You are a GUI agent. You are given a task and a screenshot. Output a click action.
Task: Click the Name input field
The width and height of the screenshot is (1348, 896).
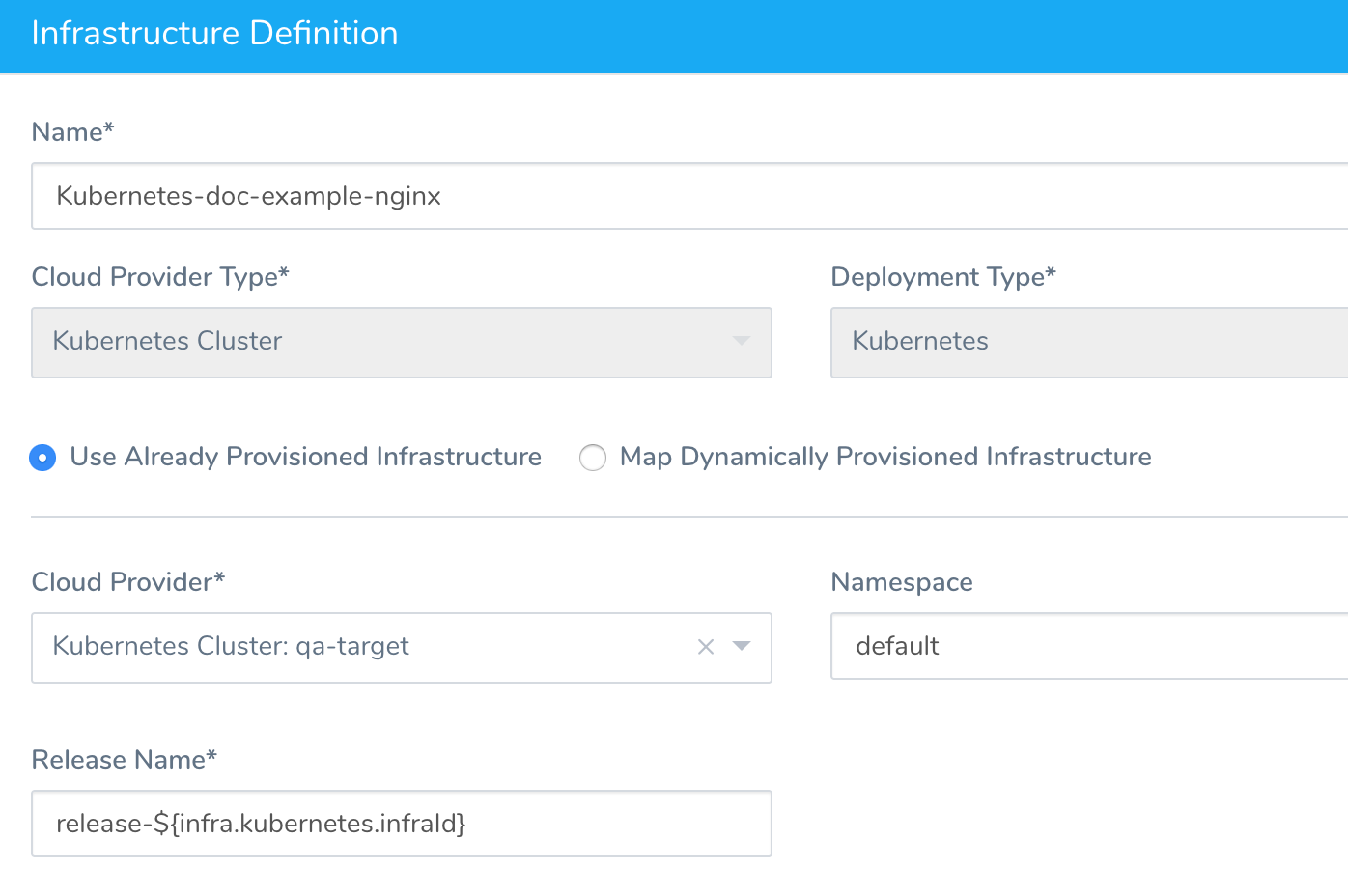coord(689,196)
